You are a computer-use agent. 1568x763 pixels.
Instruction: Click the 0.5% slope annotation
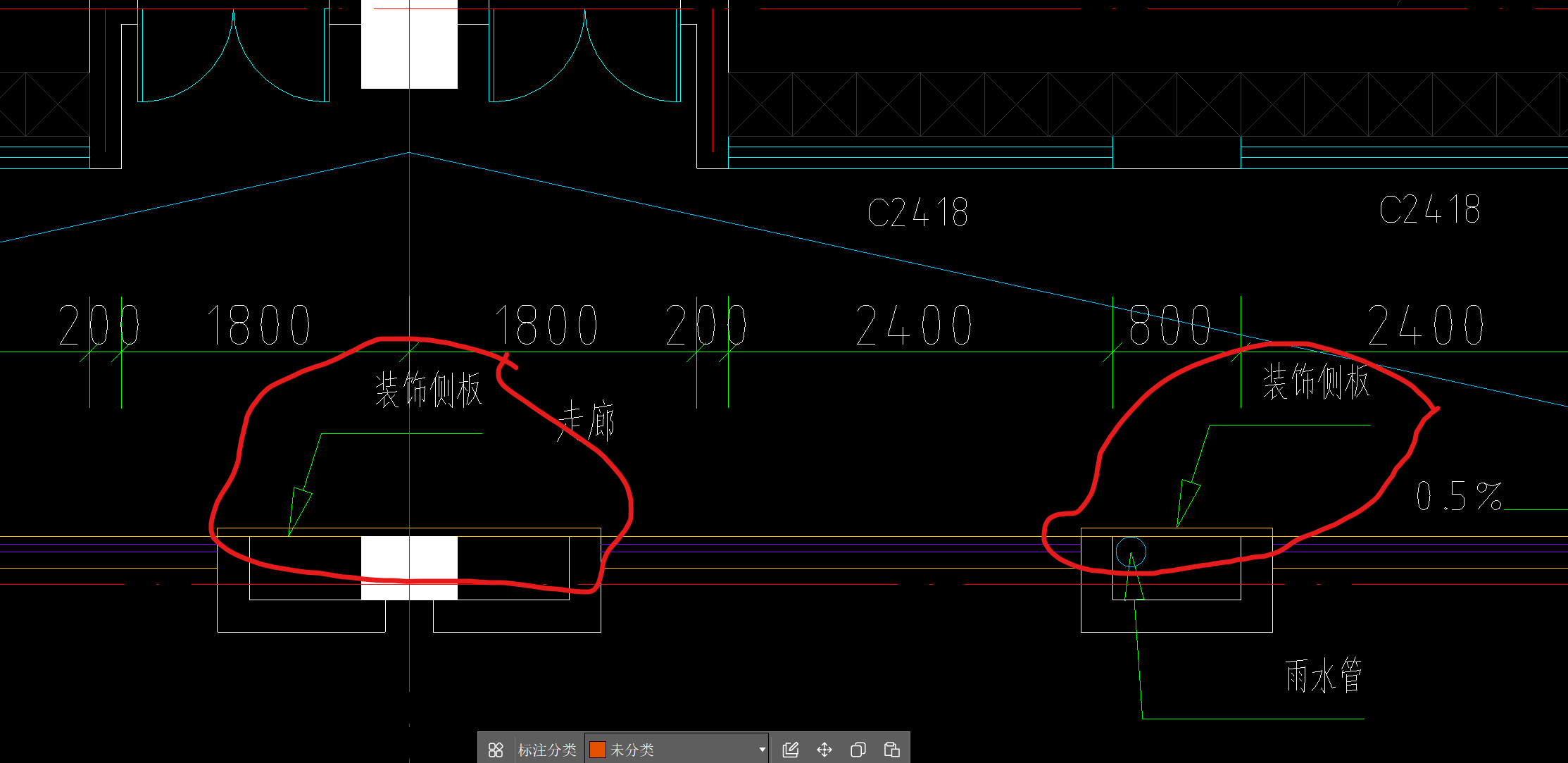coord(1459,496)
